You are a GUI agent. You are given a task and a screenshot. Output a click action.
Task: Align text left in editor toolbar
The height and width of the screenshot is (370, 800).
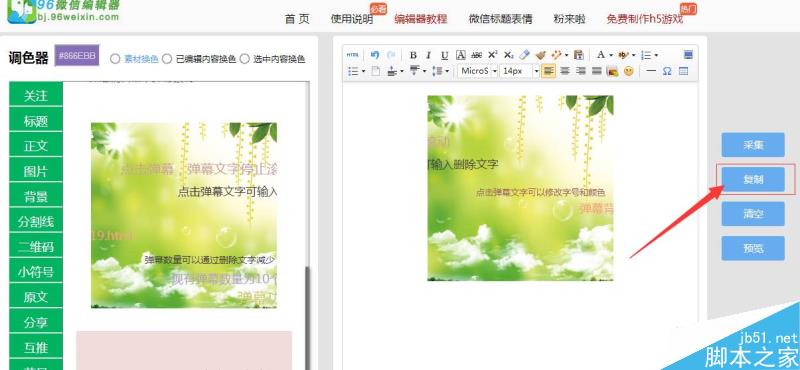click(x=548, y=71)
